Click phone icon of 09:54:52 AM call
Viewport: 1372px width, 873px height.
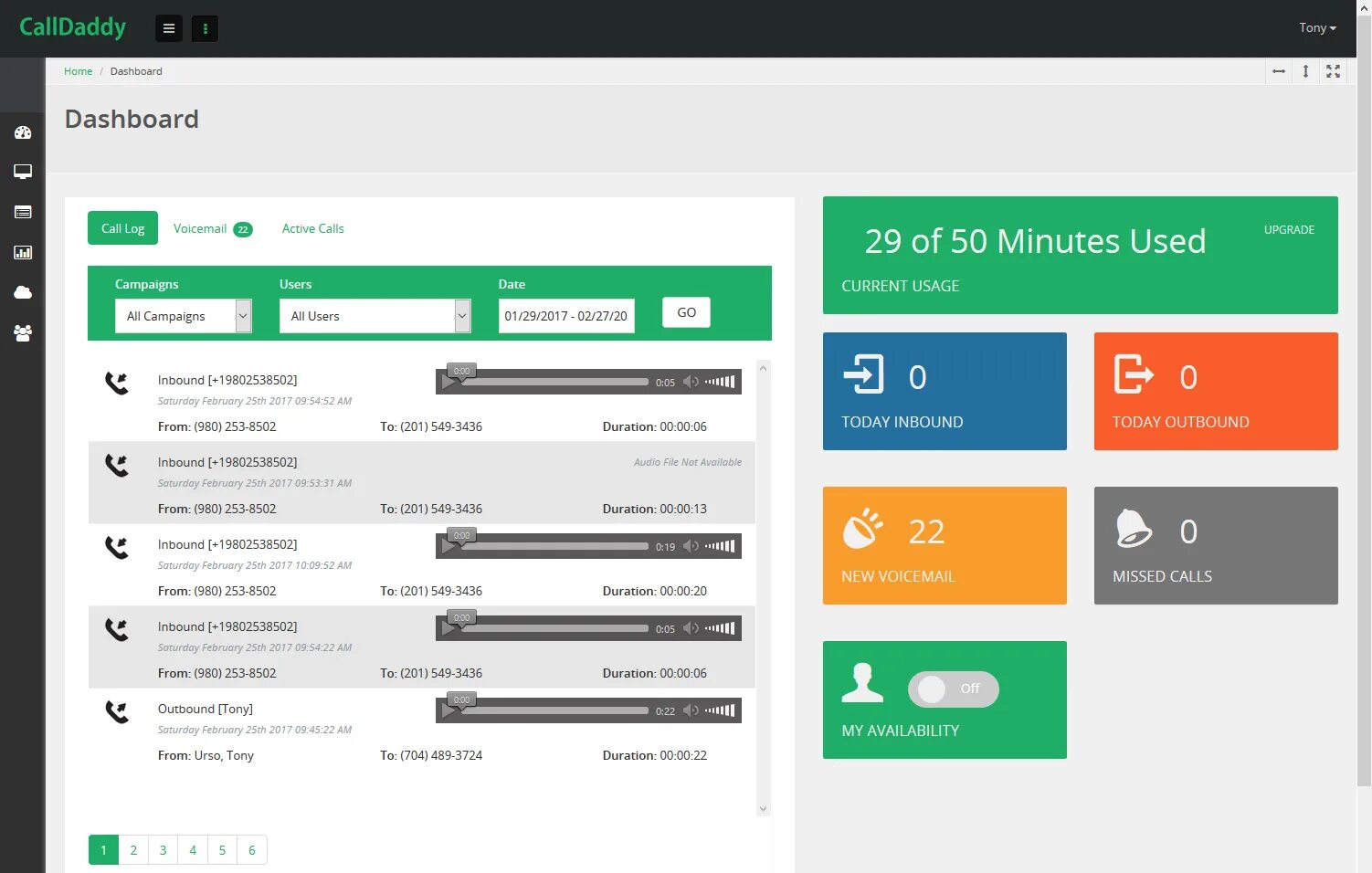pyautogui.click(x=117, y=383)
